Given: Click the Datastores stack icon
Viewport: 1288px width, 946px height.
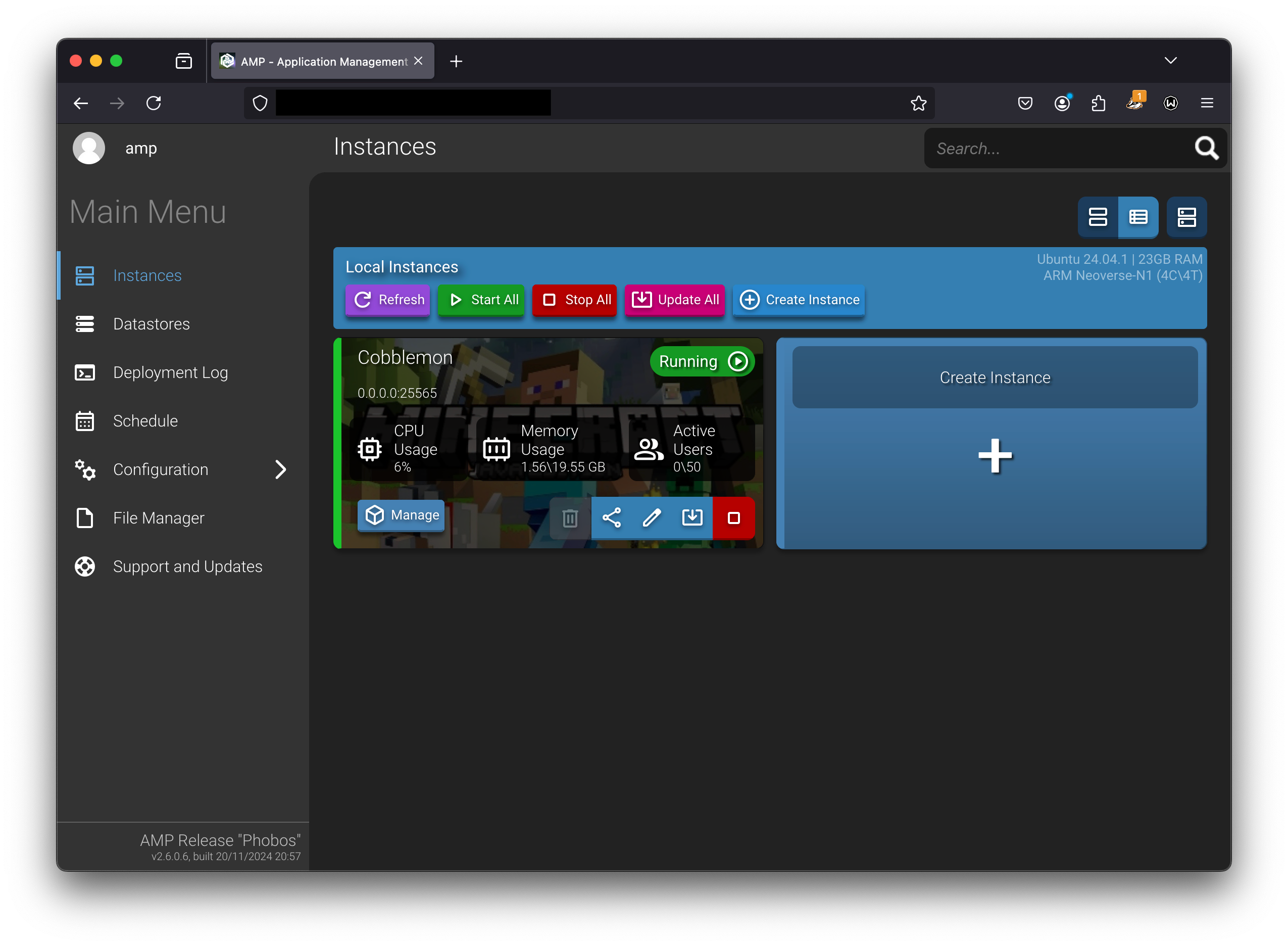Looking at the screenshot, I should click(85, 324).
